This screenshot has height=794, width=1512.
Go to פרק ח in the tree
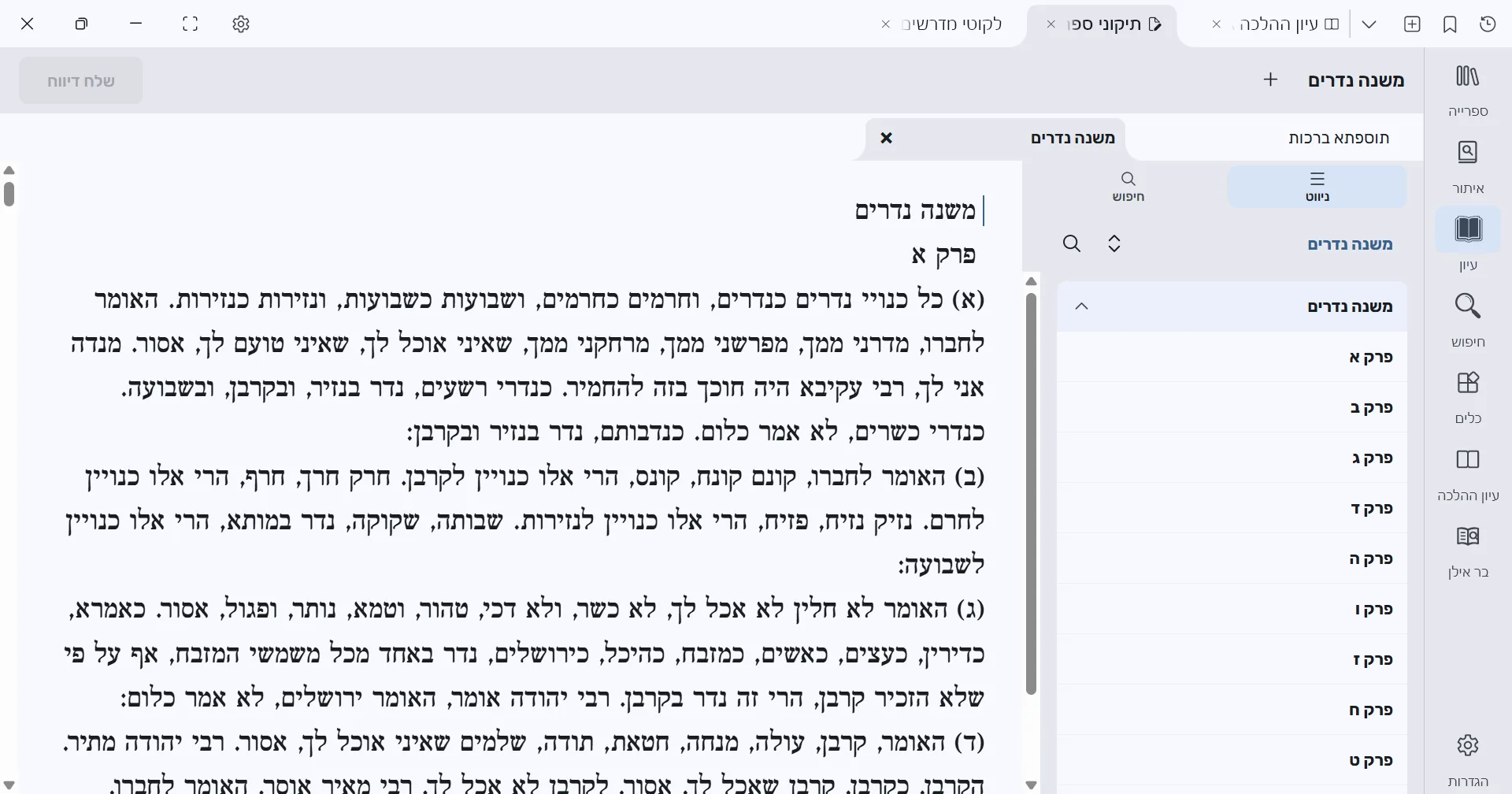(x=1232, y=710)
